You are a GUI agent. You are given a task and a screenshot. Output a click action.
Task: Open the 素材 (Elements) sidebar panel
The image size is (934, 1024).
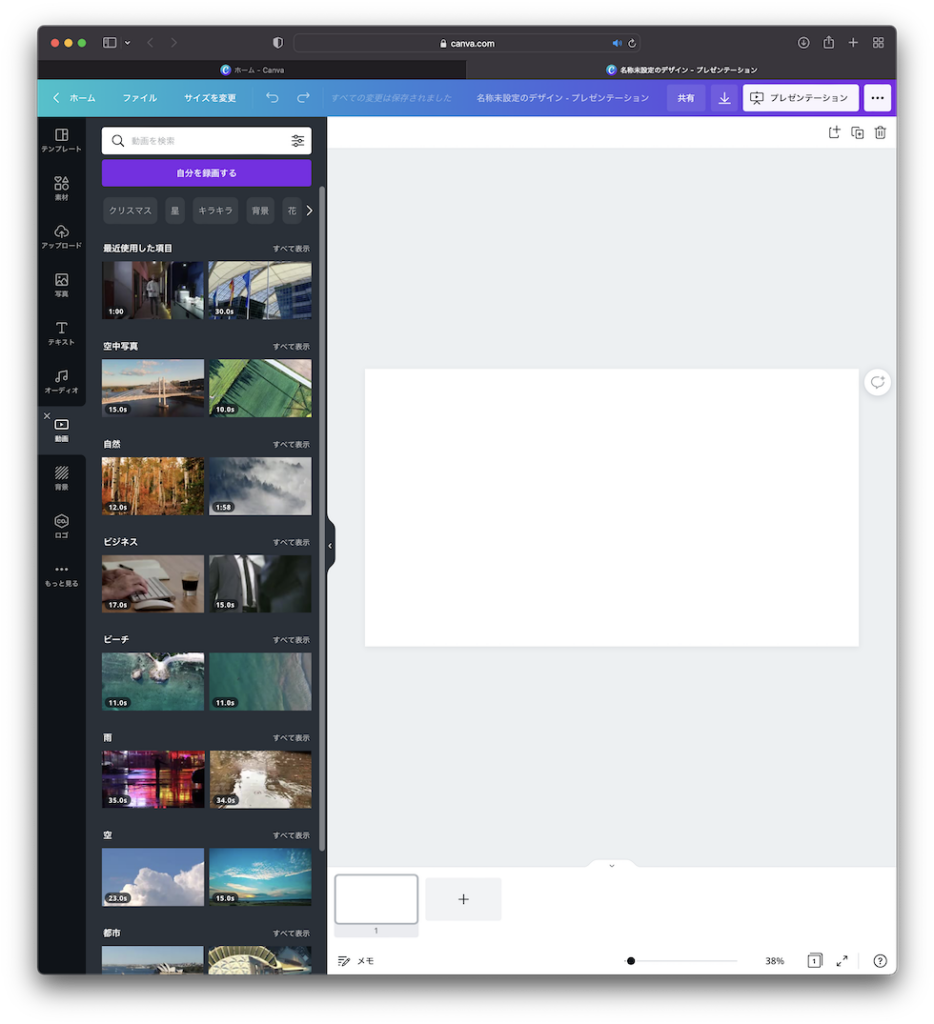[61, 188]
